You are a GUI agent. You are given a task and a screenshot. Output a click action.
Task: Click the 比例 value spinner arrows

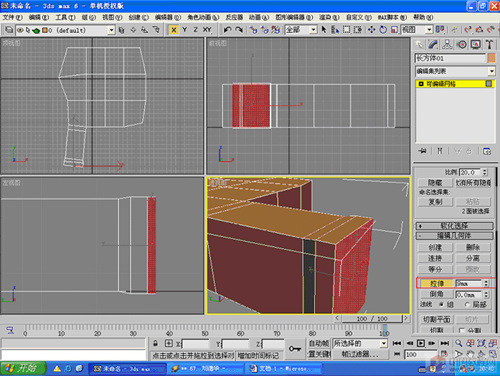coord(485,172)
